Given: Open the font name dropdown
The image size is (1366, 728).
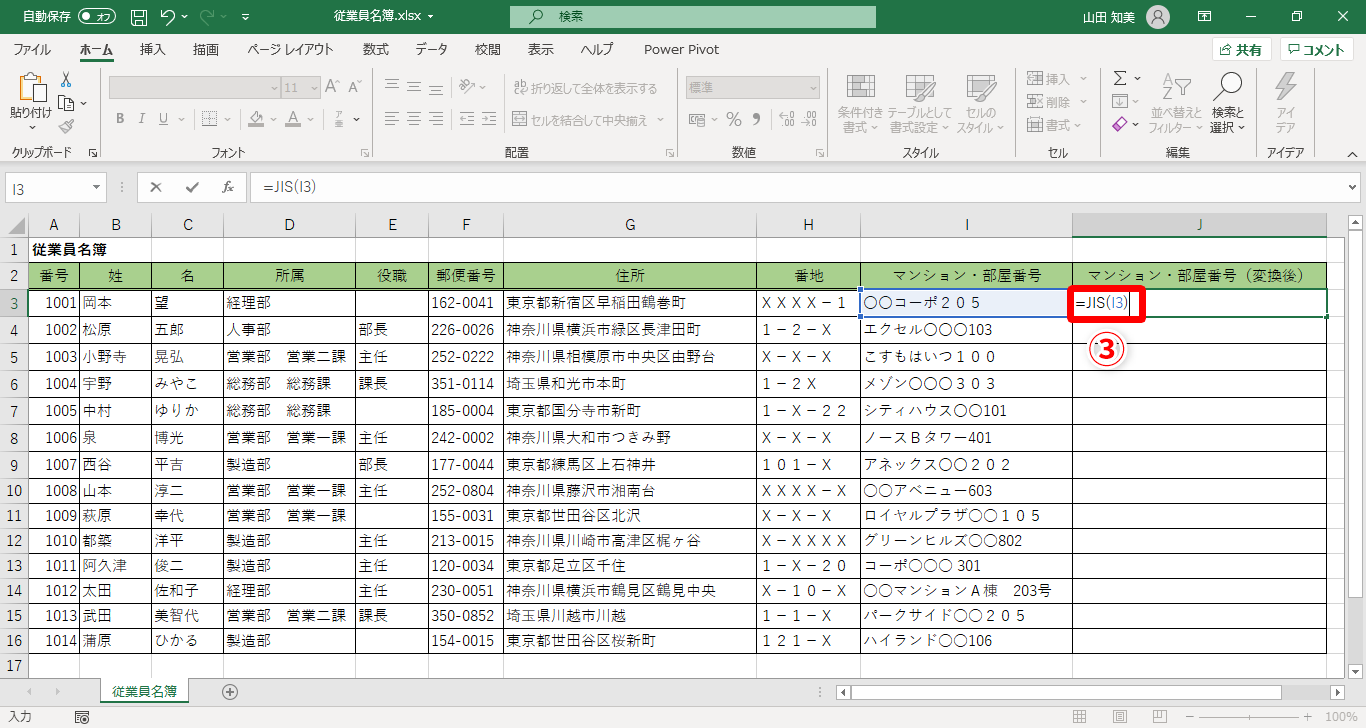Looking at the screenshot, I should pos(273,88).
